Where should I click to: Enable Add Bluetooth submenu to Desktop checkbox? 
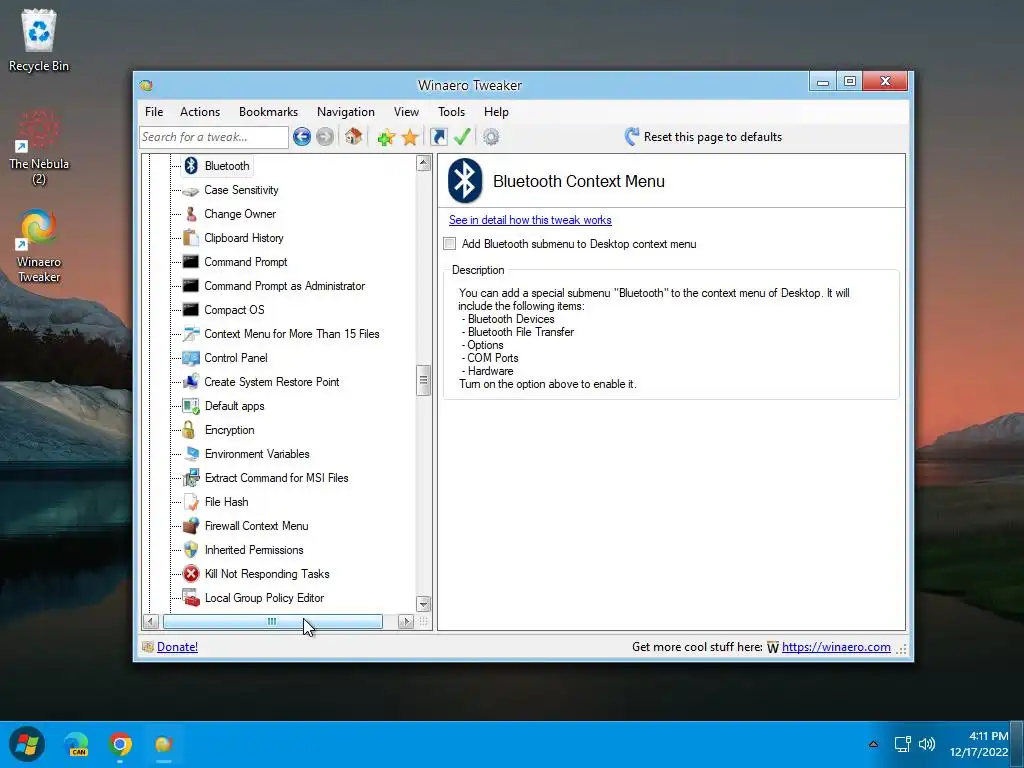(x=449, y=244)
